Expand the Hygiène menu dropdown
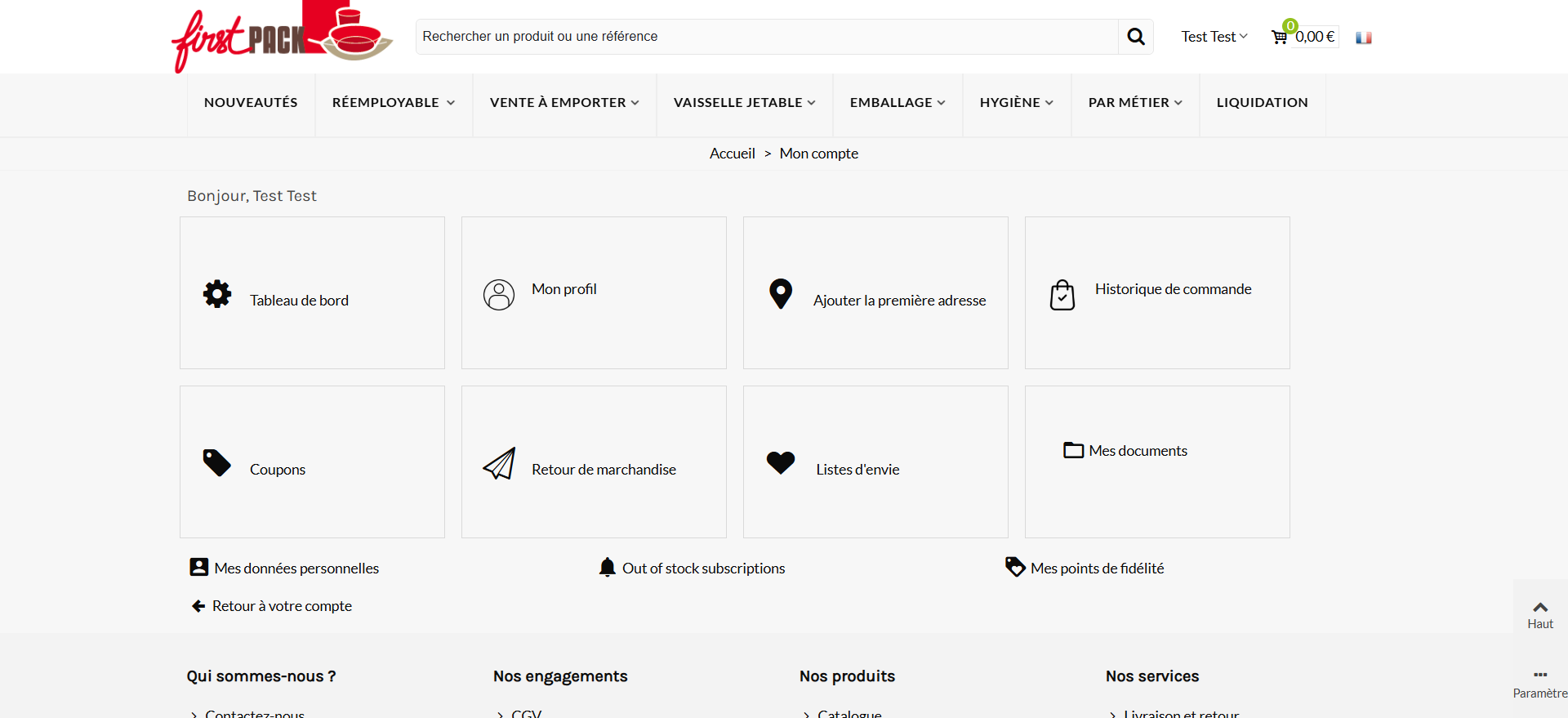Viewport: 1568px width, 718px height. 1016,103
